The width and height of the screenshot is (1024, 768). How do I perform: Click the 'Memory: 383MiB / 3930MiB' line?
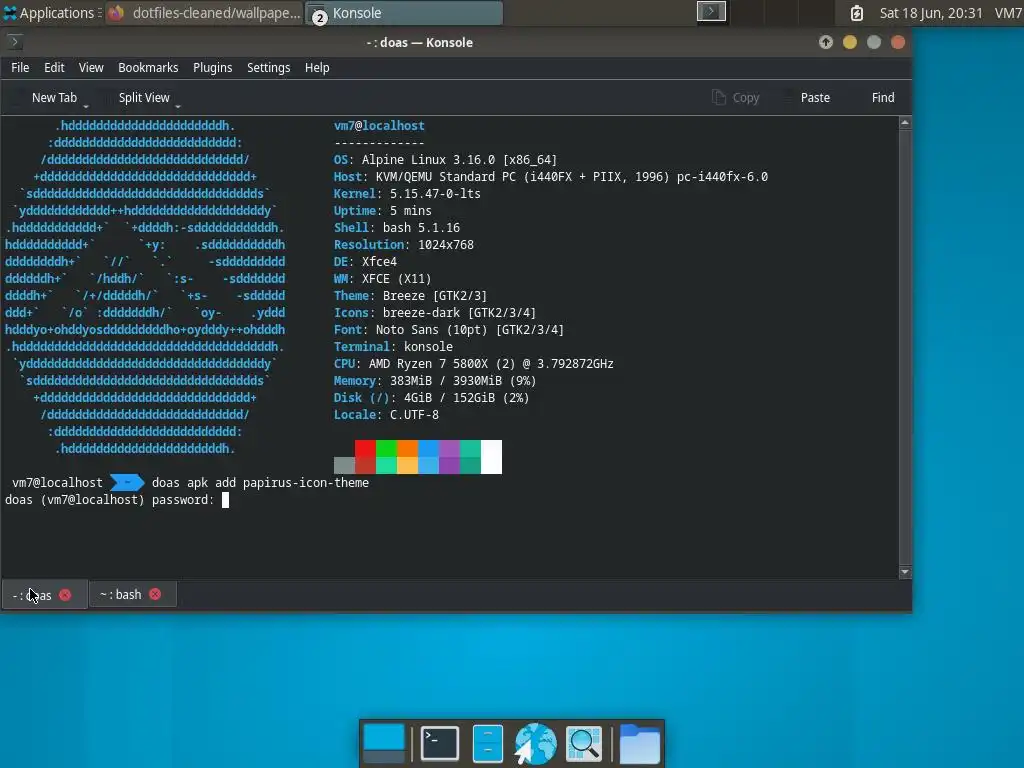click(x=435, y=380)
